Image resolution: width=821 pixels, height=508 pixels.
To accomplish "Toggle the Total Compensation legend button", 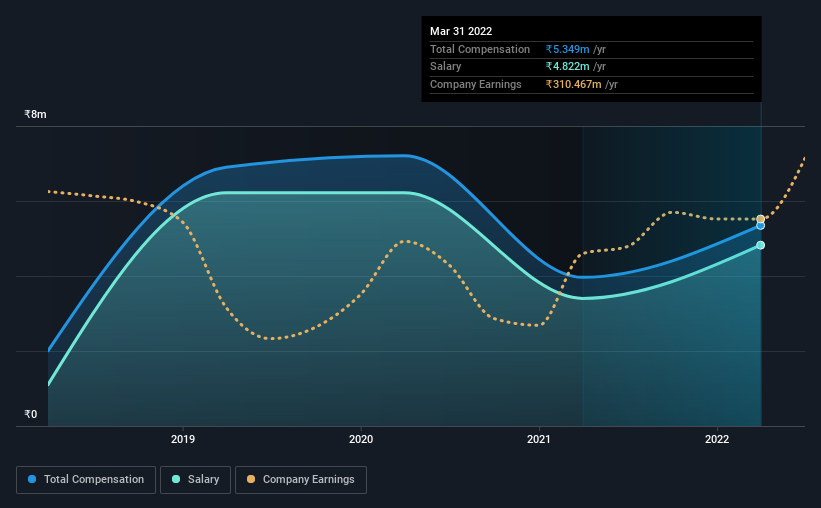I will pyautogui.click(x=86, y=480).
